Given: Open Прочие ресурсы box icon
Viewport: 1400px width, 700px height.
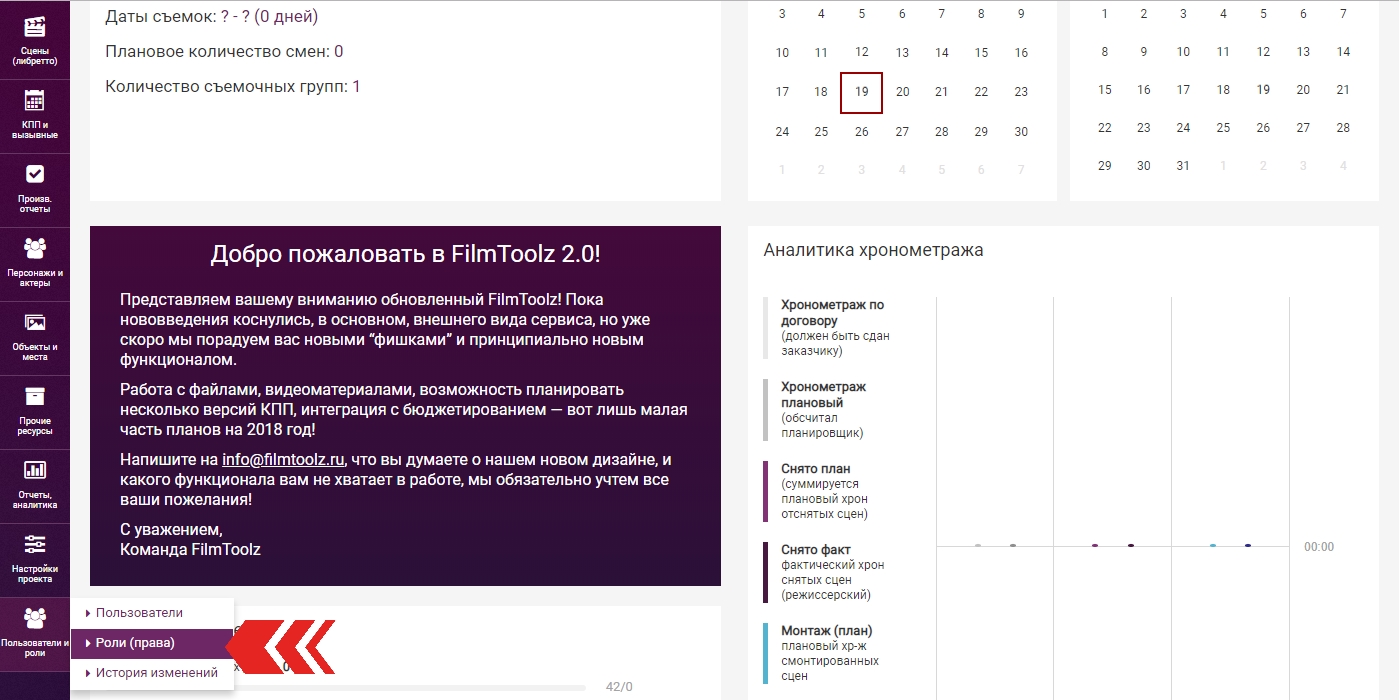Looking at the screenshot, I should 35,396.
